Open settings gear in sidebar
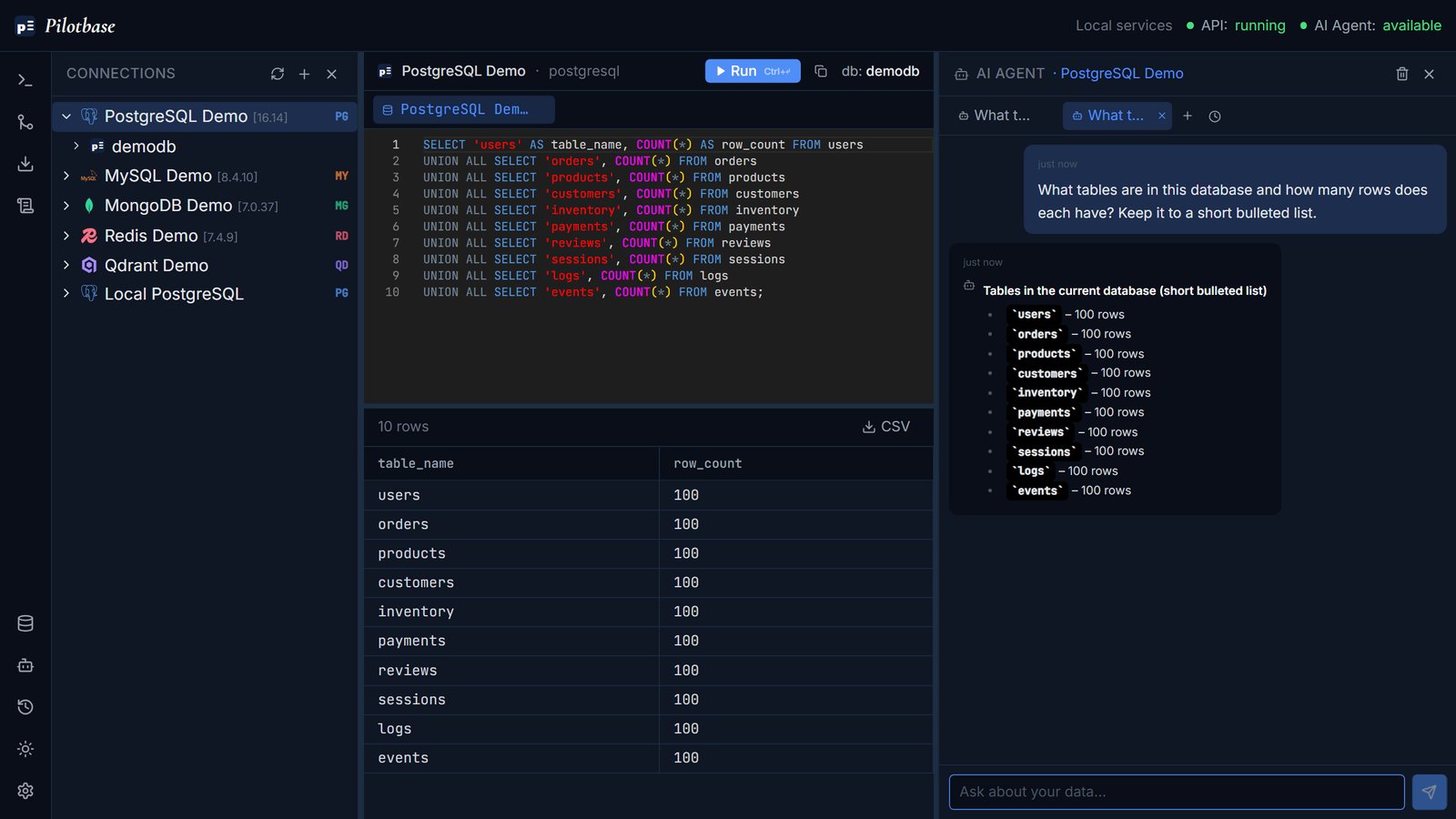1456x819 pixels. point(25,791)
